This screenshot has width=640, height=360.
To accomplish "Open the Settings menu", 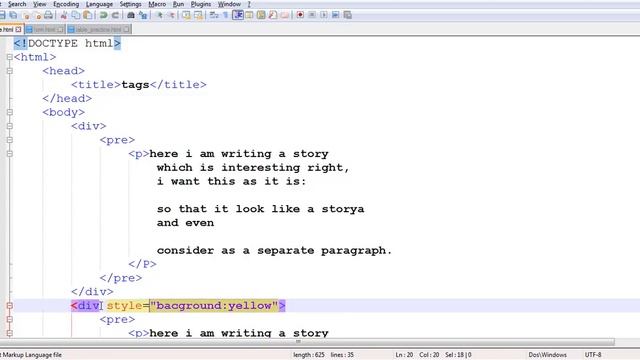I will coord(131,4).
